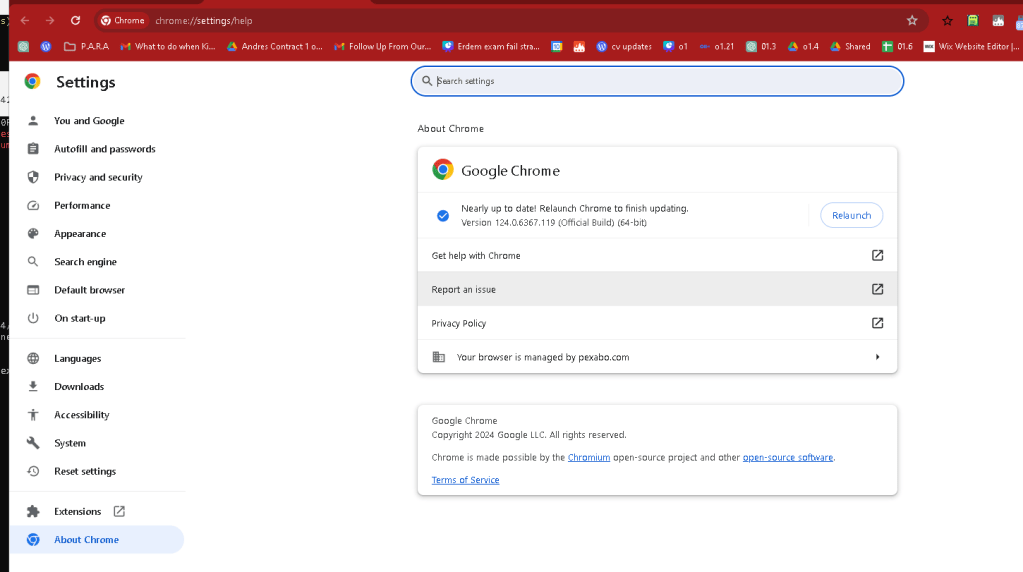
Task: Click the browser Forward arrow
Action: [50, 21]
